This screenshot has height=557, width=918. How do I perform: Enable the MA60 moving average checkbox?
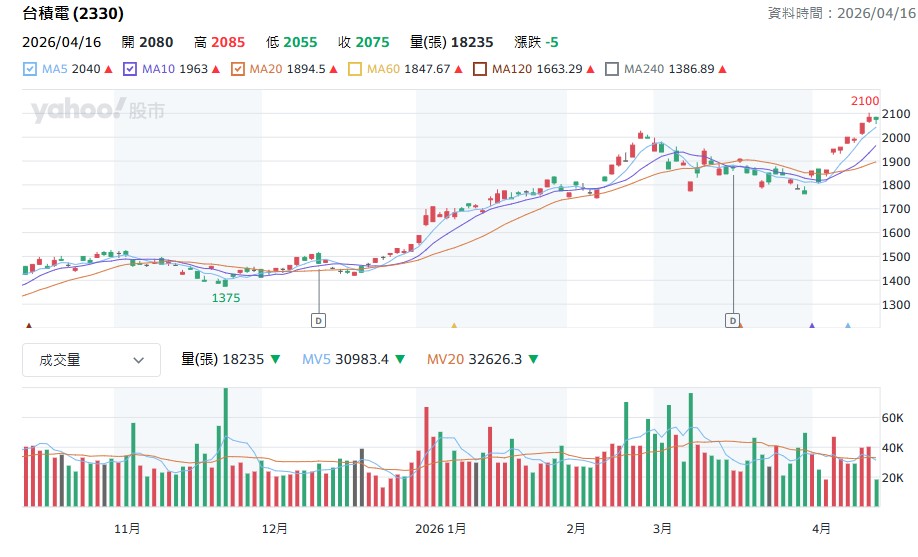coord(355,69)
